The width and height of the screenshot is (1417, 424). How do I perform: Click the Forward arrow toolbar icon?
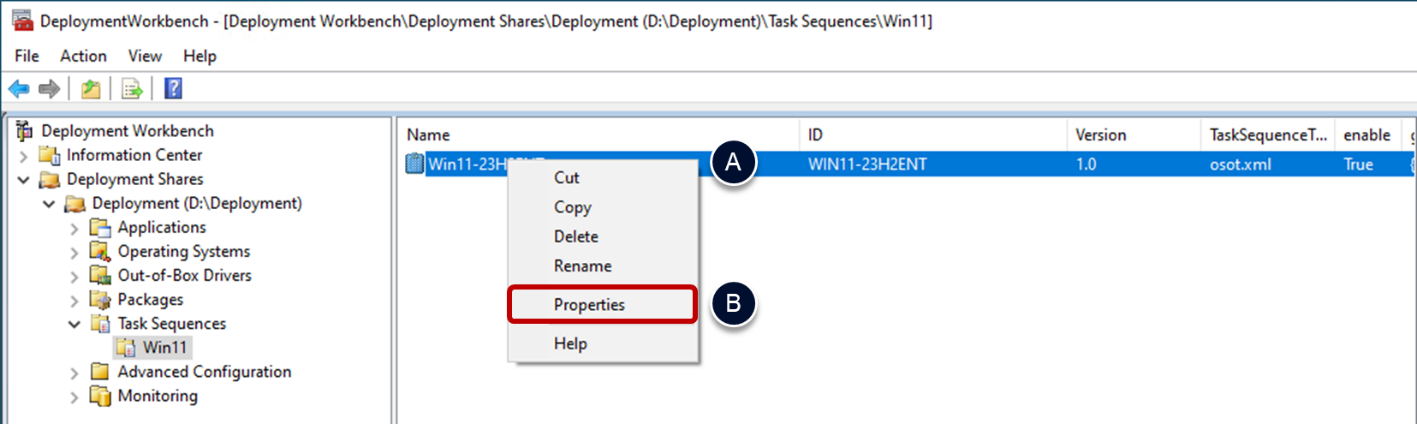click(x=48, y=90)
